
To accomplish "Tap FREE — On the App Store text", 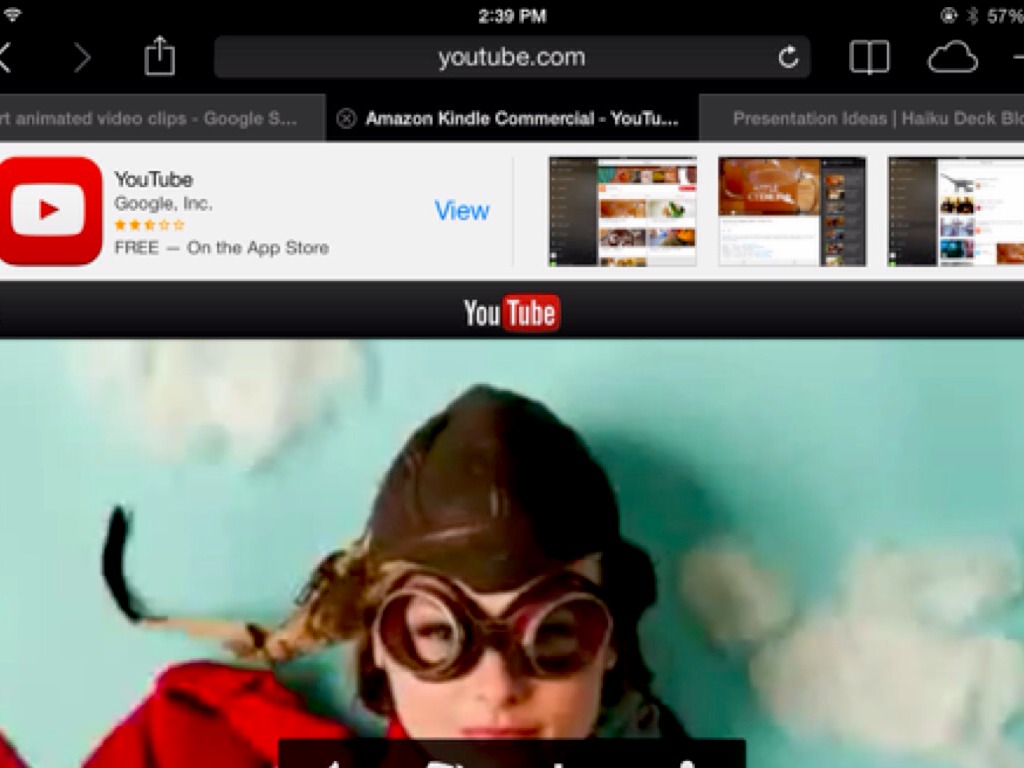I will [221, 248].
